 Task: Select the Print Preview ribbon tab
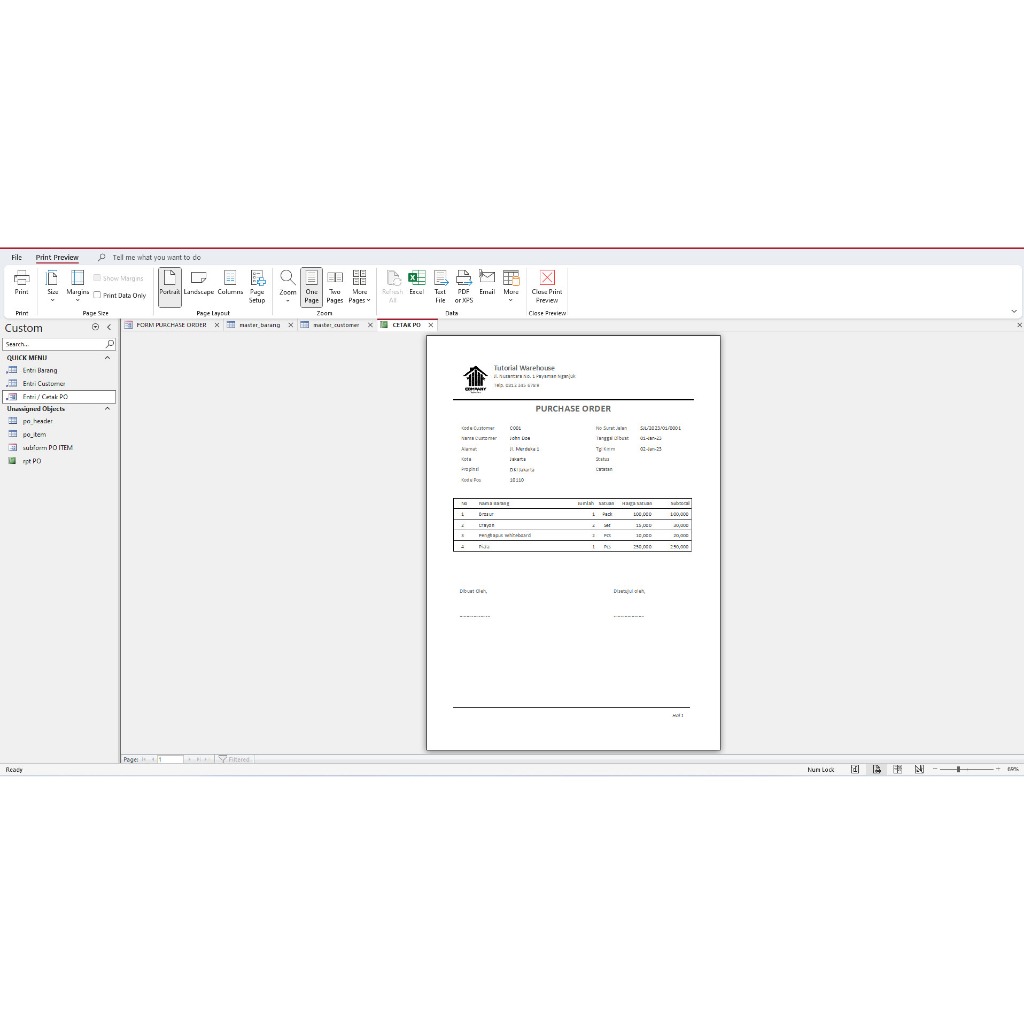click(x=57, y=257)
